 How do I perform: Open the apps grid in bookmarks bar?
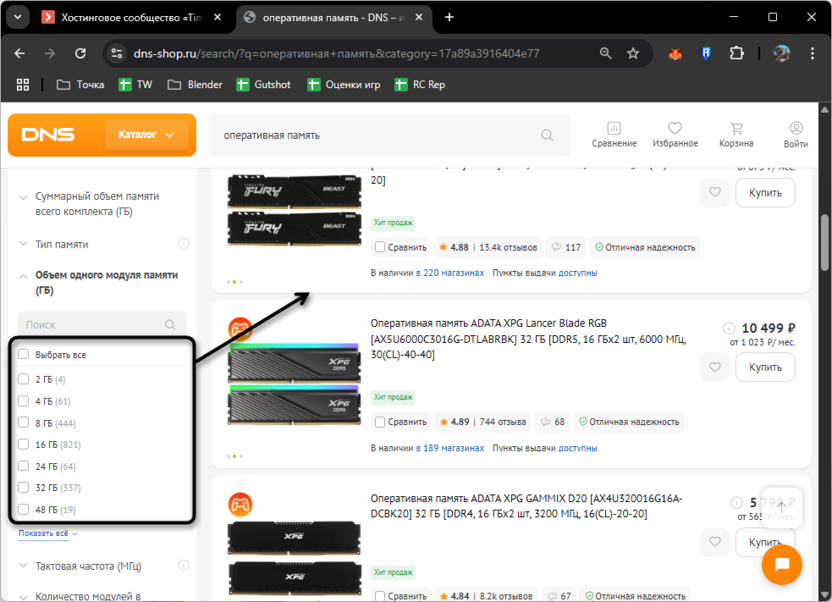pos(23,84)
